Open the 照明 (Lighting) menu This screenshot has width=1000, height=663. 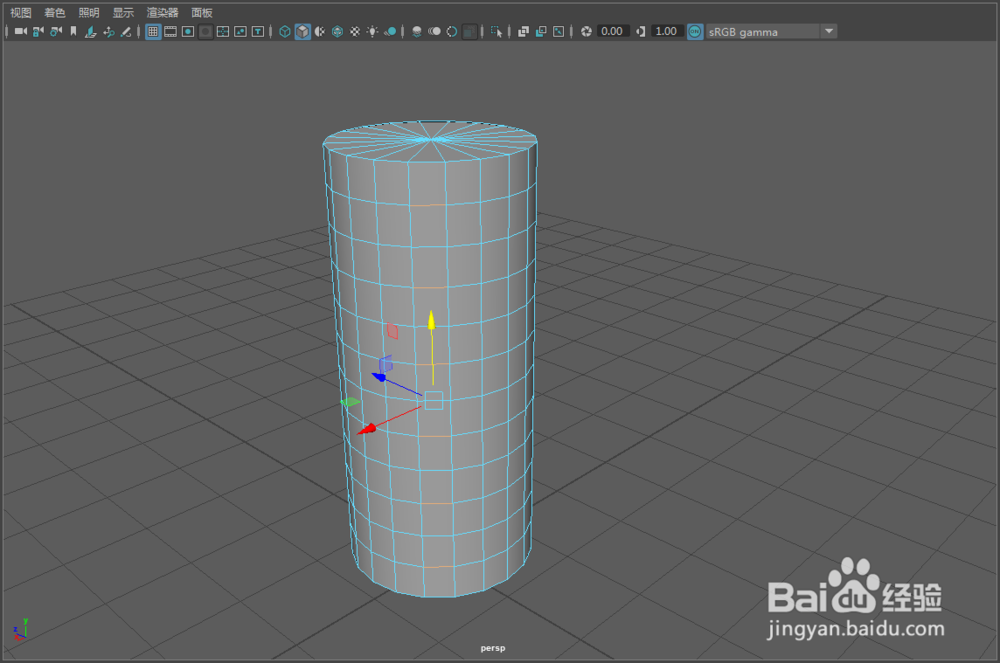89,13
